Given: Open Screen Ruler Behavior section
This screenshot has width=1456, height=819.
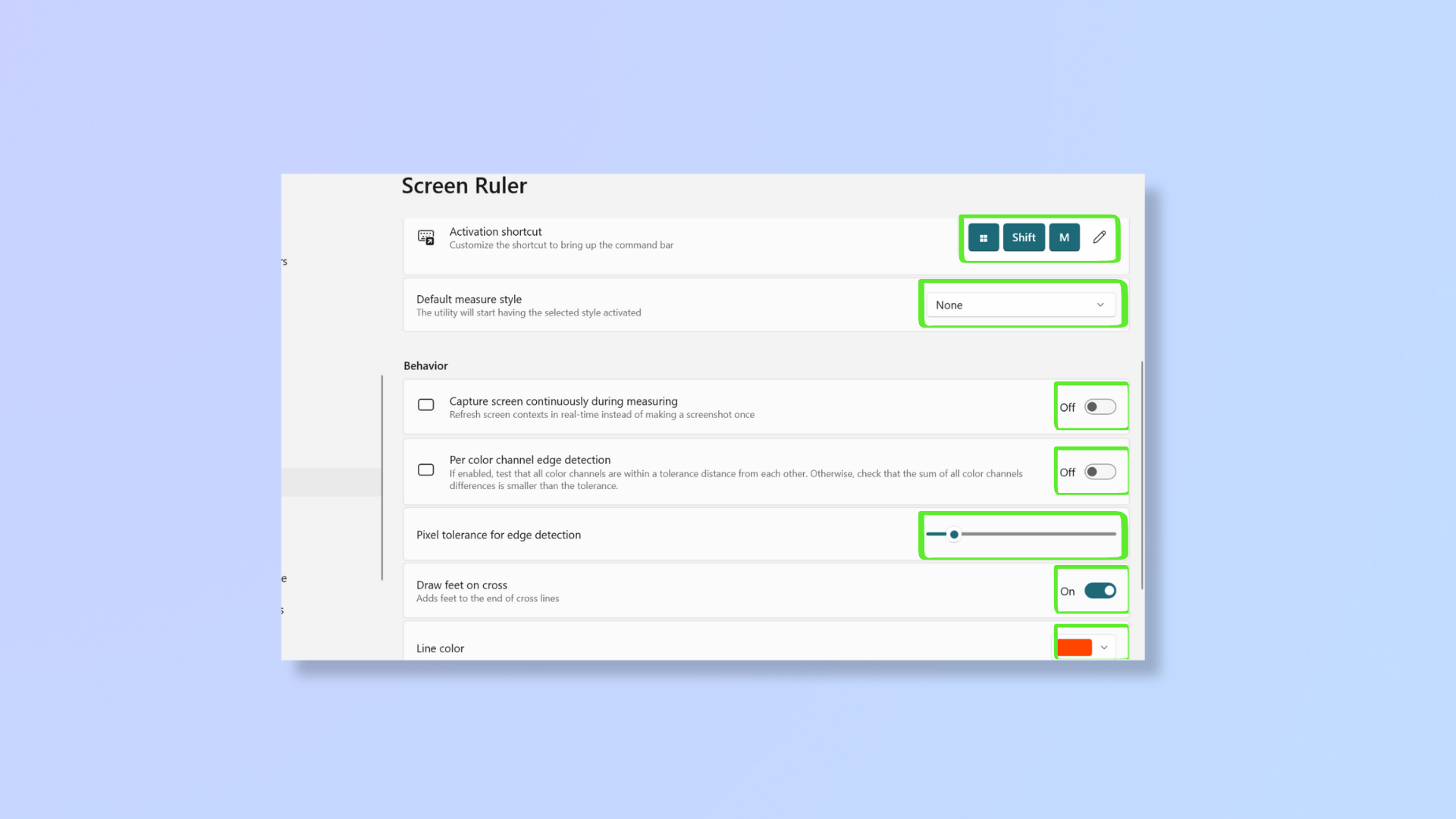Looking at the screenshot, I should (x=425, y=365).
